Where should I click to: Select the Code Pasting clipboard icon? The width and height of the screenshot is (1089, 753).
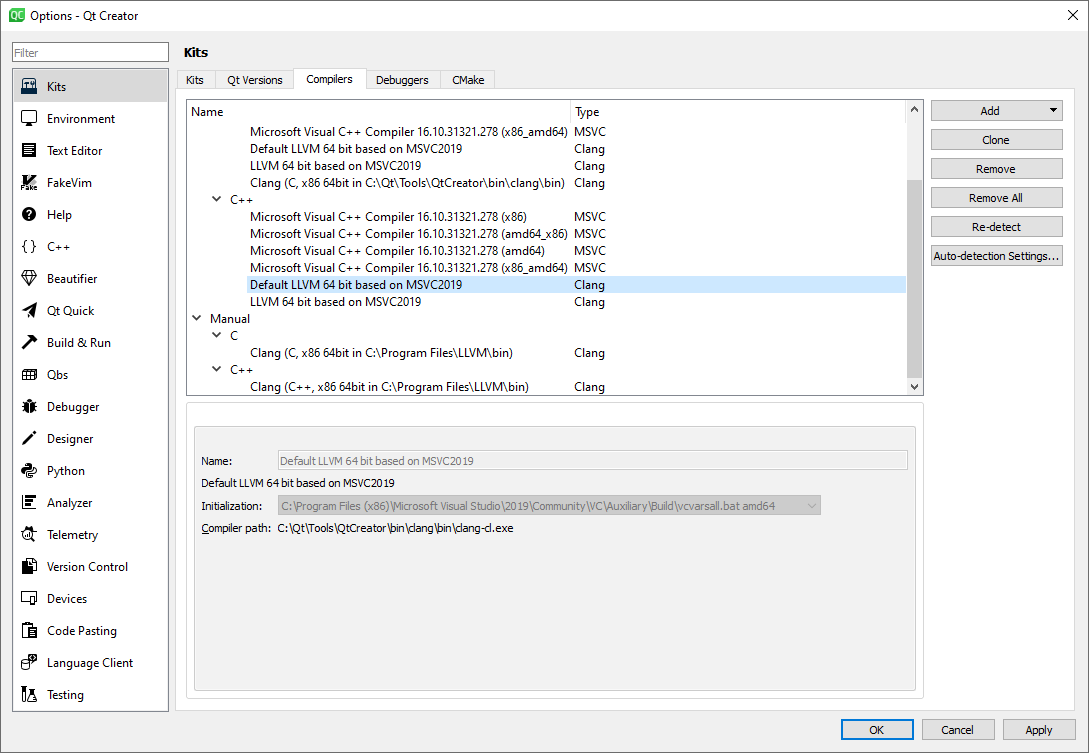29,630
